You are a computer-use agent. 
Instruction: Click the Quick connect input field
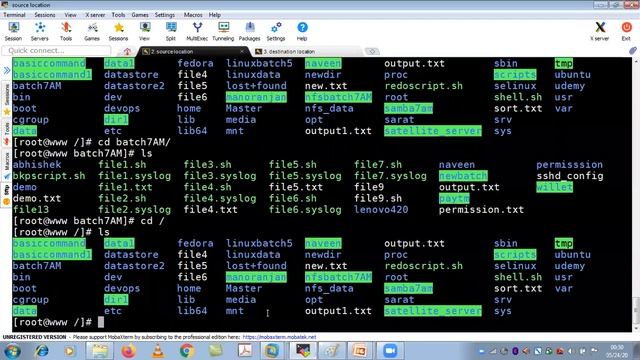coord(56,51)
